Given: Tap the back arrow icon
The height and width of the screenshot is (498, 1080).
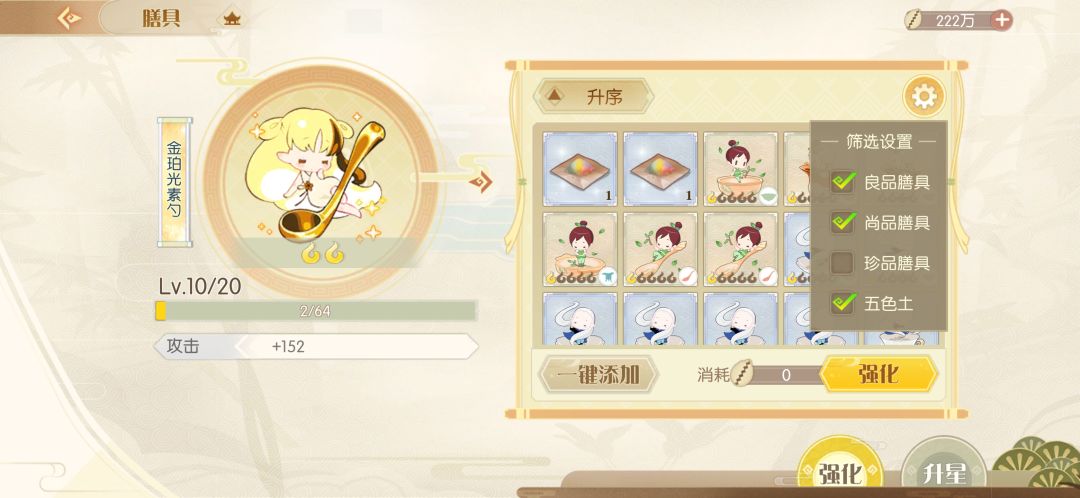Looking at the screenshot, I should (x=69, y=18).
